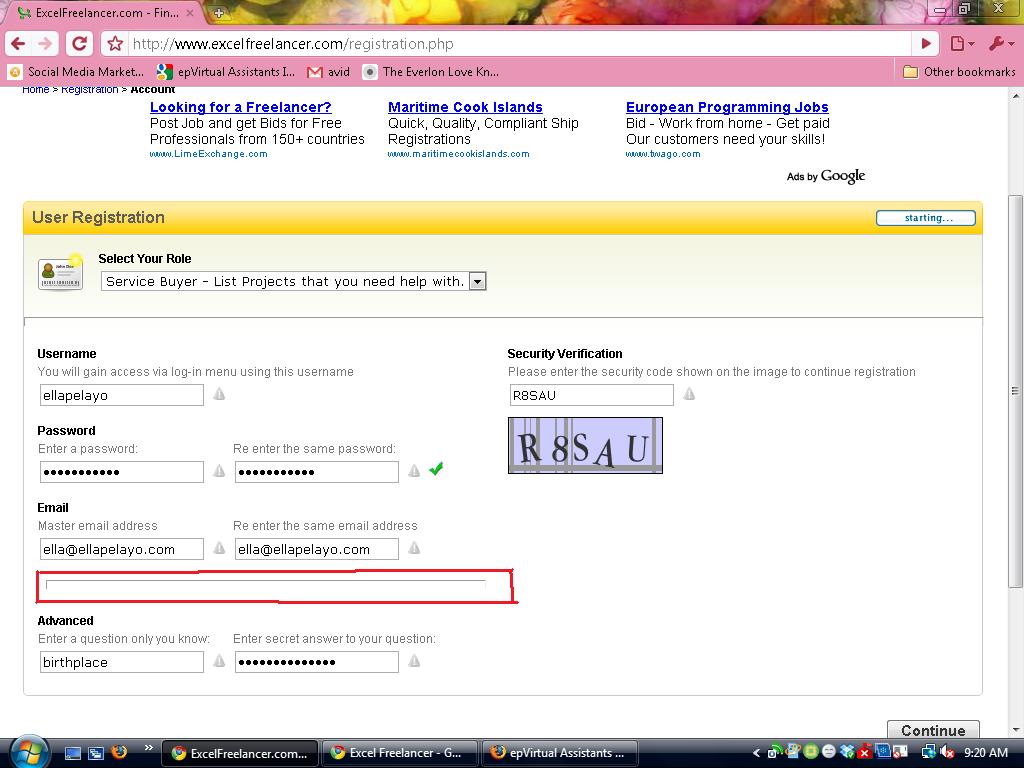
Task: Click the starting... button on the yellow header
Action: [x=925, y=217]
